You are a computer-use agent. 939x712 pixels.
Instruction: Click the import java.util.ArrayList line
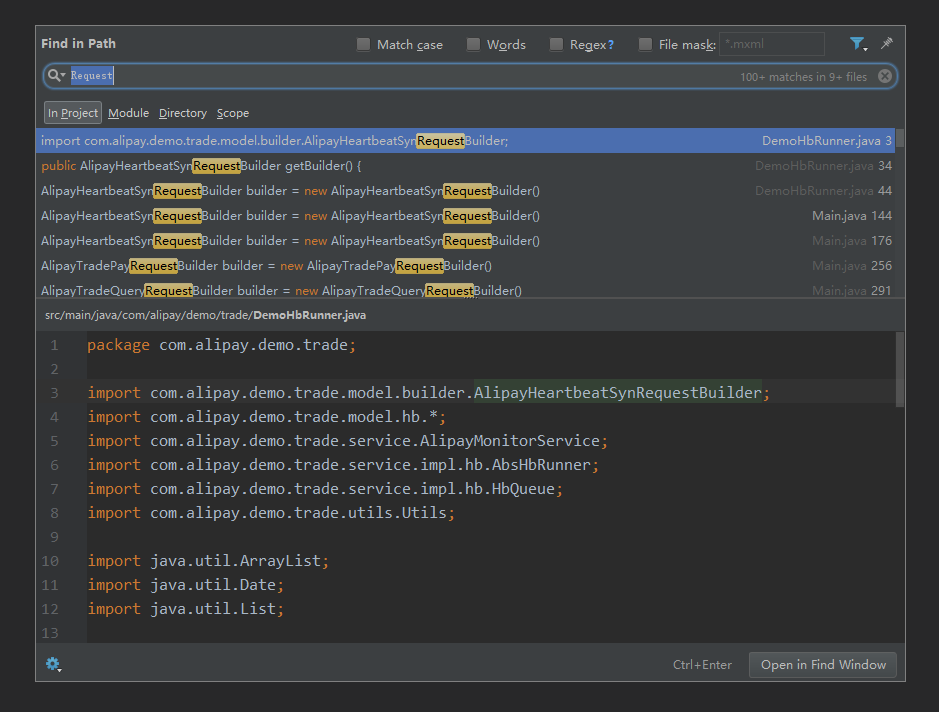tap(208, 560)
